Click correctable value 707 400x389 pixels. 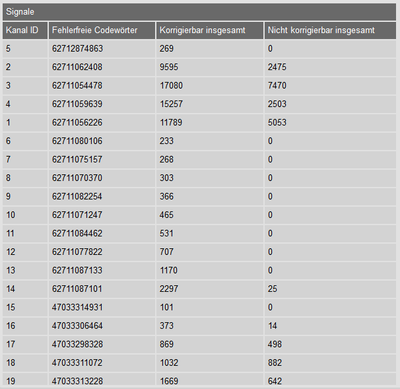(x=166, y=252)
